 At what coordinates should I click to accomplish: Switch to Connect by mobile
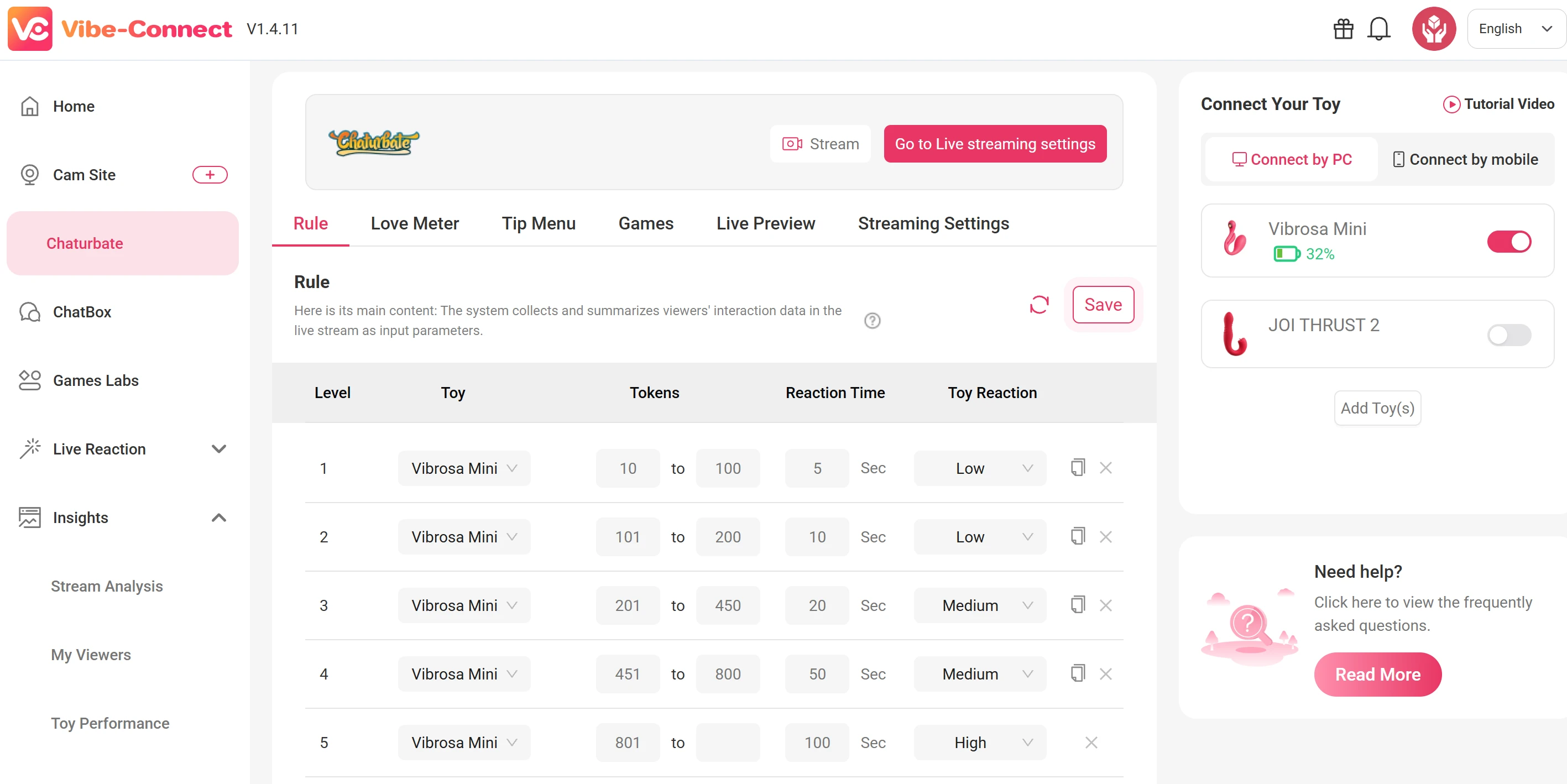pyautogui.click(x=1465, y=159)
